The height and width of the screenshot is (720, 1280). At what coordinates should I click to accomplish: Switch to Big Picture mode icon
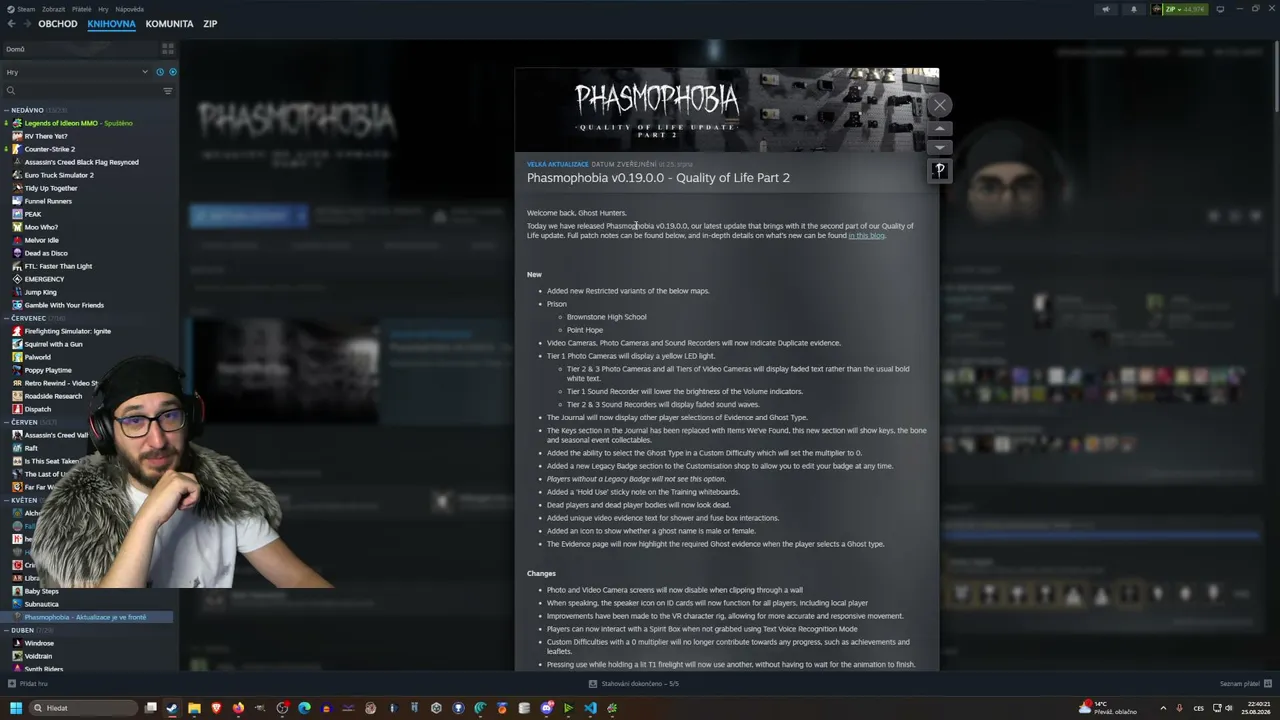click(1220, 9)
